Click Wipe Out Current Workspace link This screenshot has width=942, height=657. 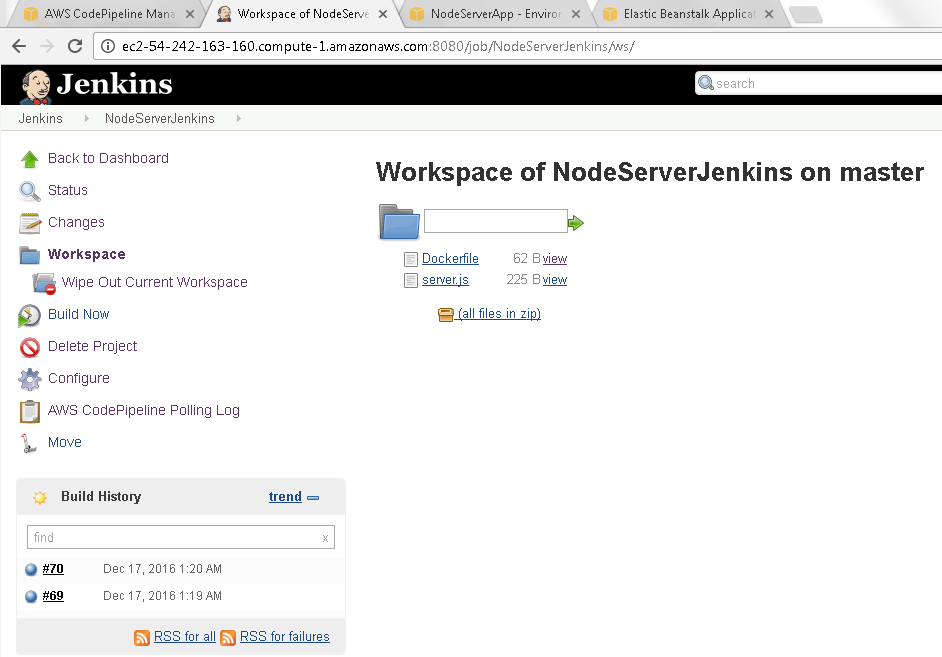click(x=154, y=282)
